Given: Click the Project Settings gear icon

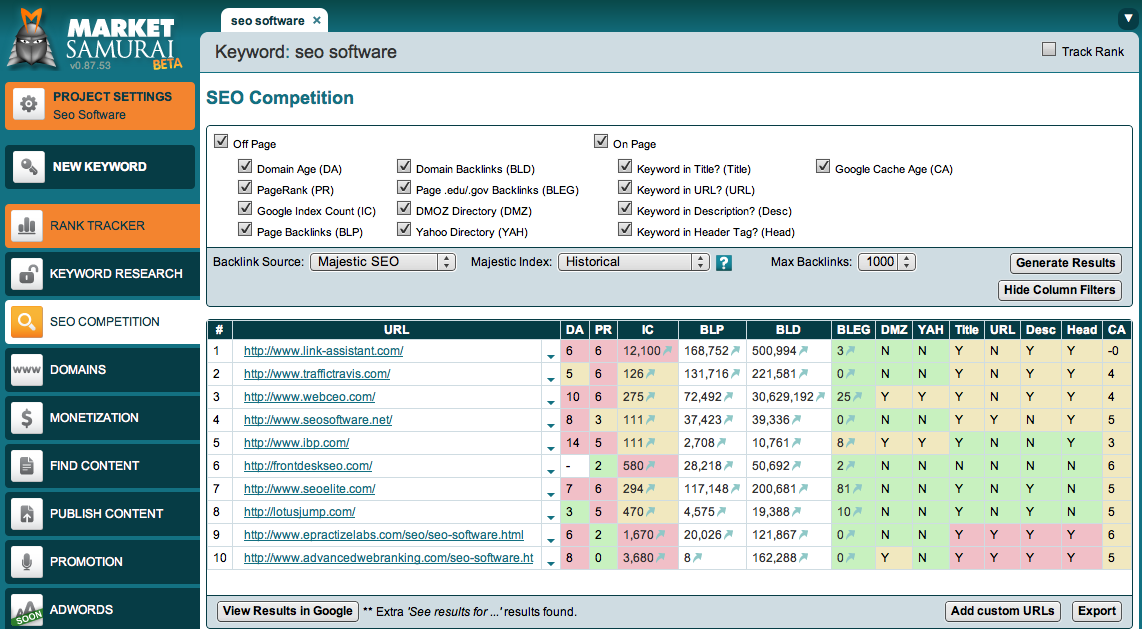Looking at the screenshot, I should pos(29,104).
